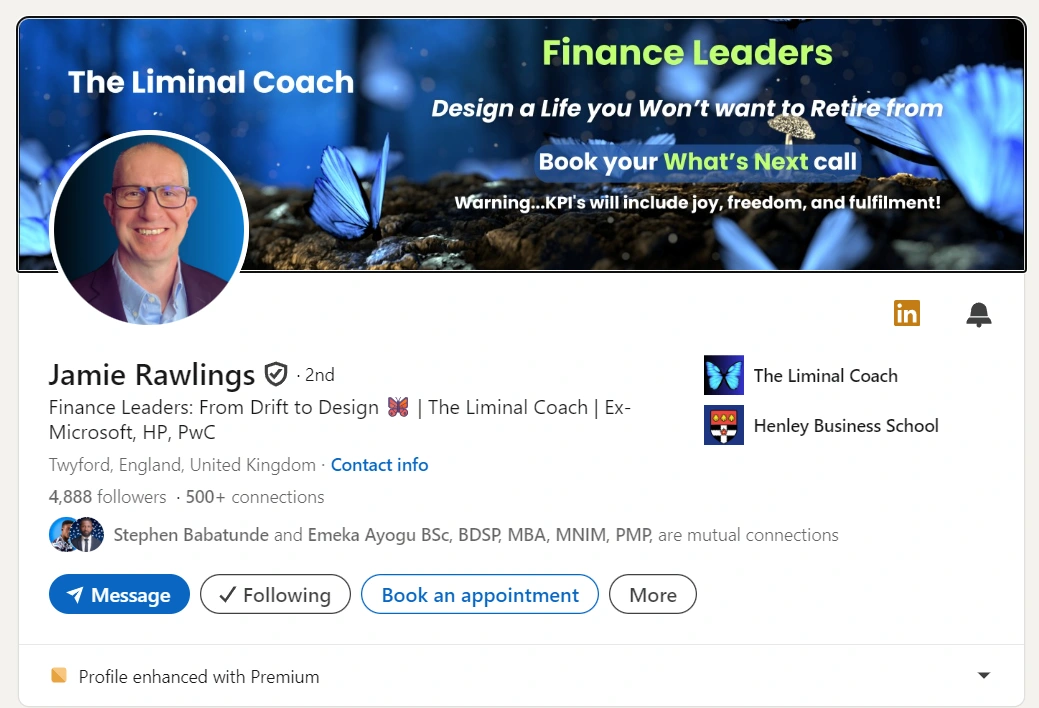Open The Liminal Coach company link

[x=825, y=376]
